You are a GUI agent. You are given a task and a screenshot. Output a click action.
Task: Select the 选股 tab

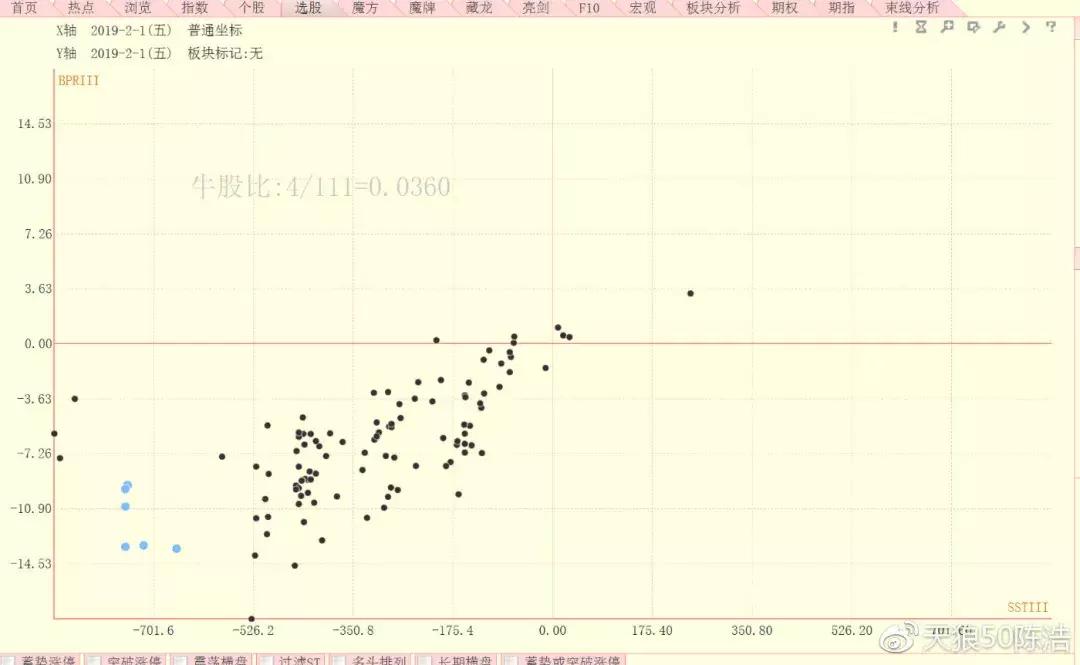tap(308, 8)
